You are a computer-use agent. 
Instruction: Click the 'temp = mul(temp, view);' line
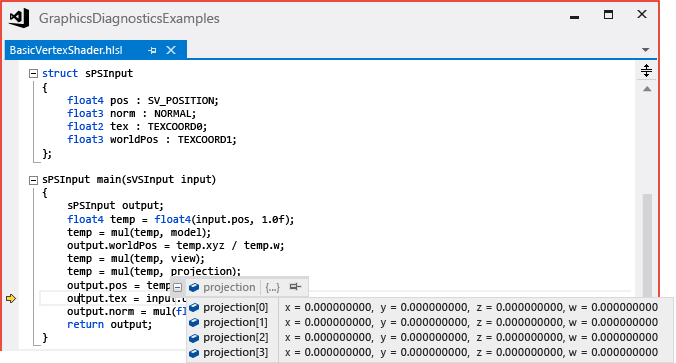(136, 259)
